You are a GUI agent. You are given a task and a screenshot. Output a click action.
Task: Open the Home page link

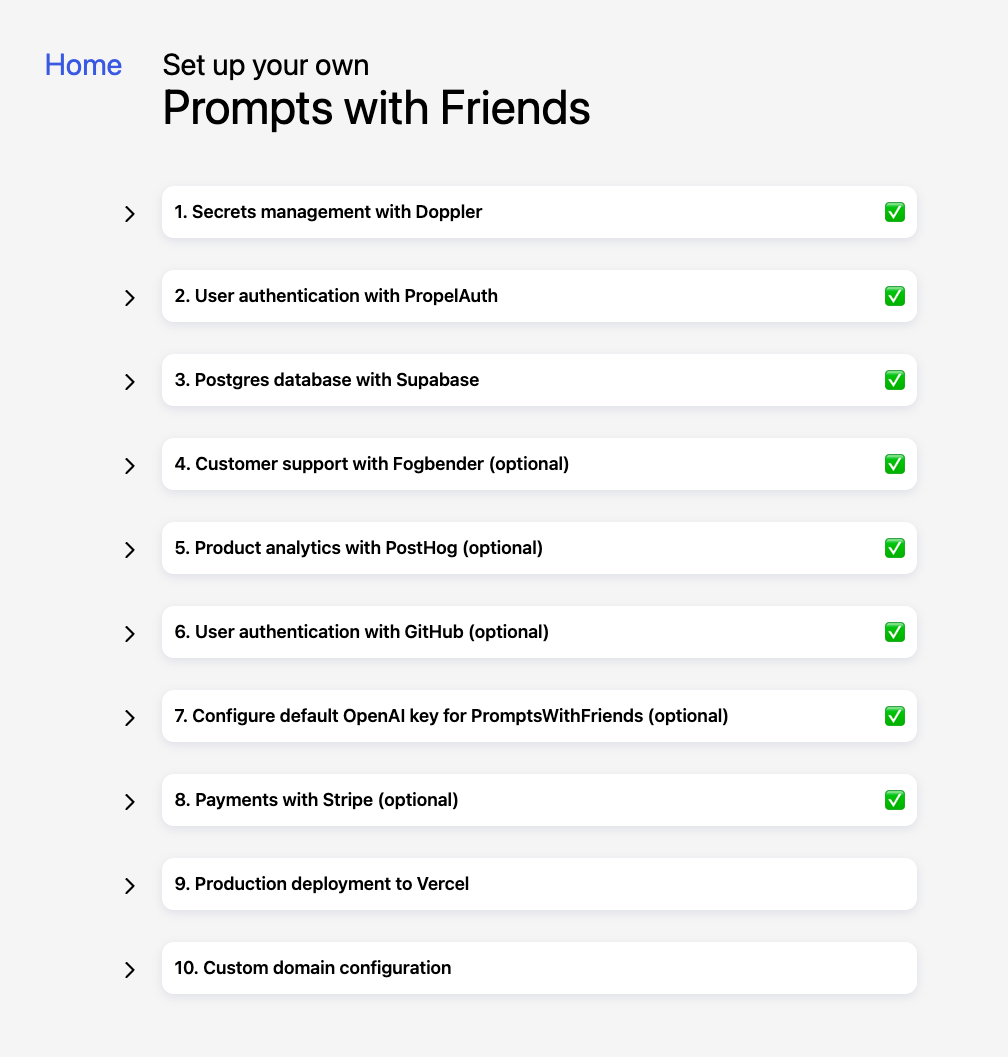83,65
